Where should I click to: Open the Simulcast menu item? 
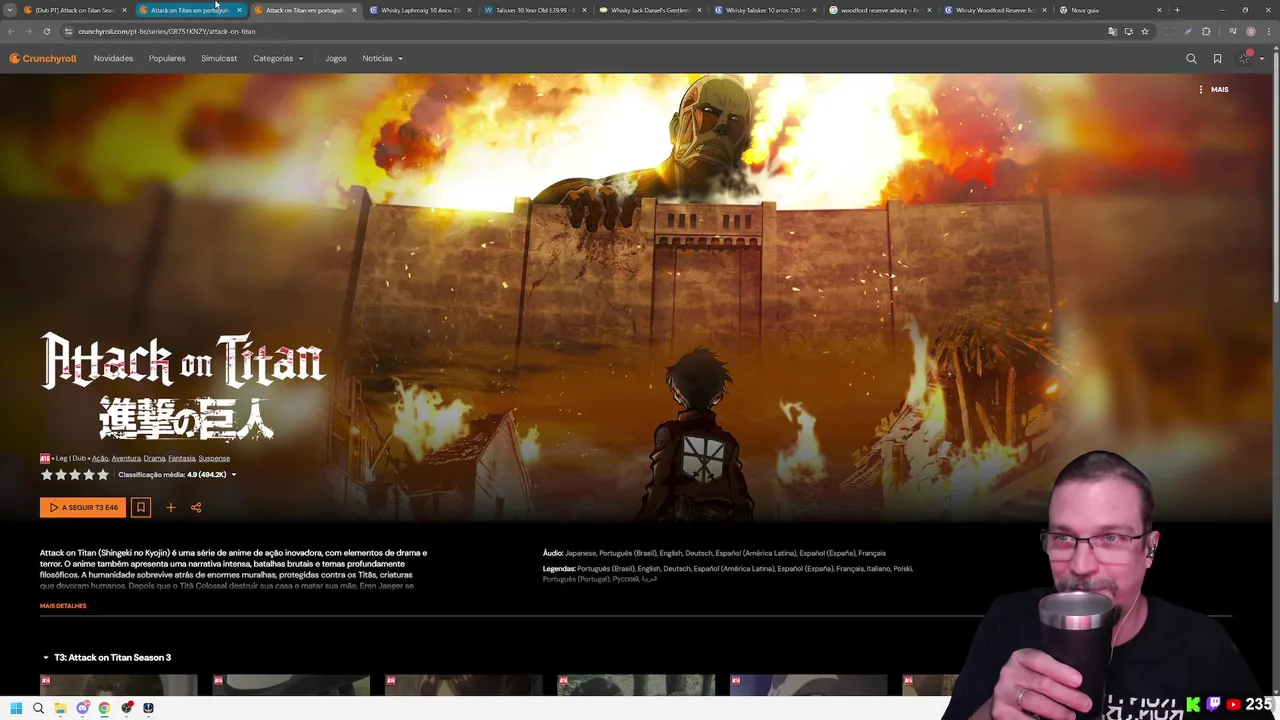click(219, 59)
